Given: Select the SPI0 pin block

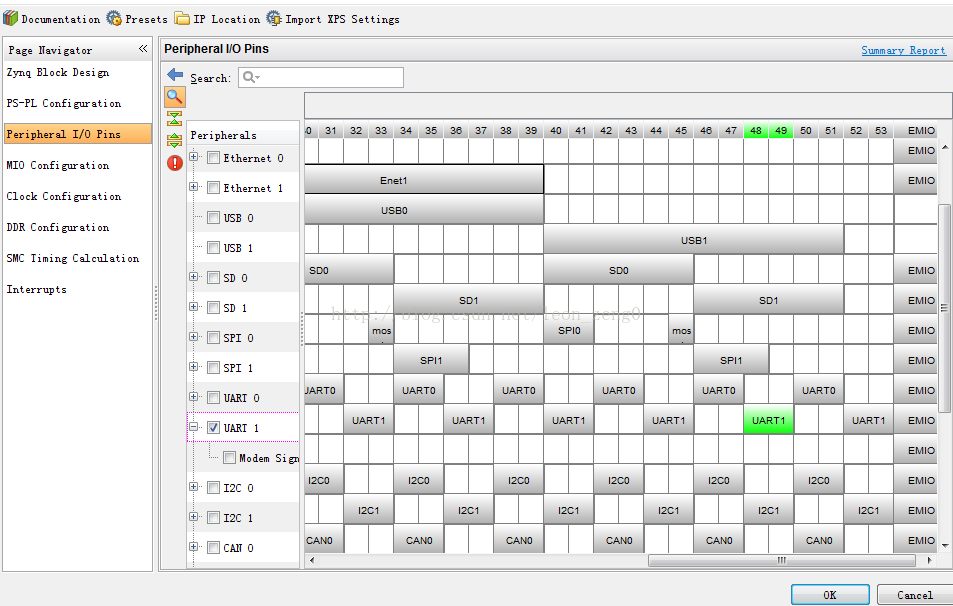Looking at the screenshot, I should [569, 329].
